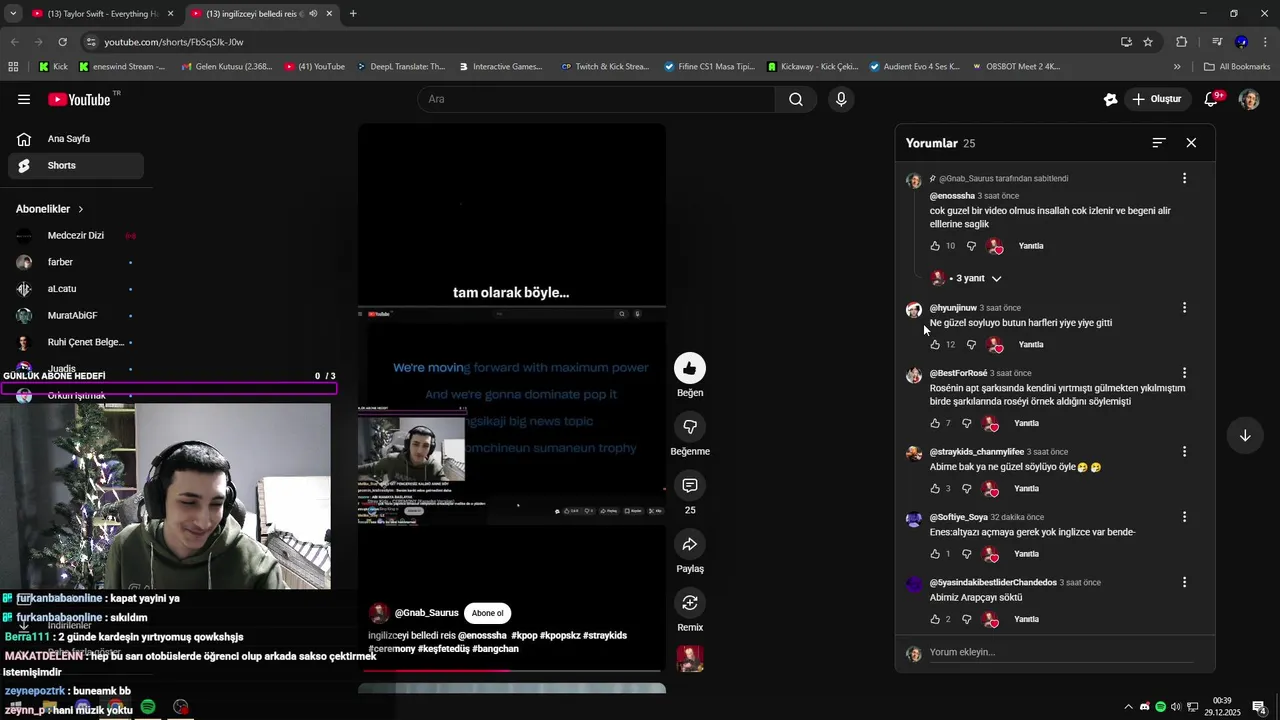Dislike the @enosssha pinned comment
The height and width of the screenshot is (720, 1280).
click(971, 246)
